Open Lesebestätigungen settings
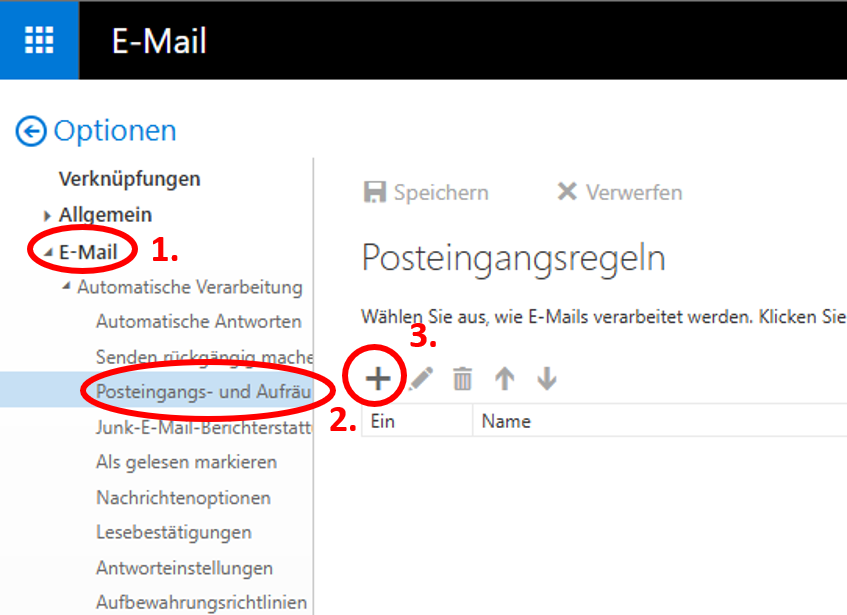847x615 pixels. (x=174, y=532)
